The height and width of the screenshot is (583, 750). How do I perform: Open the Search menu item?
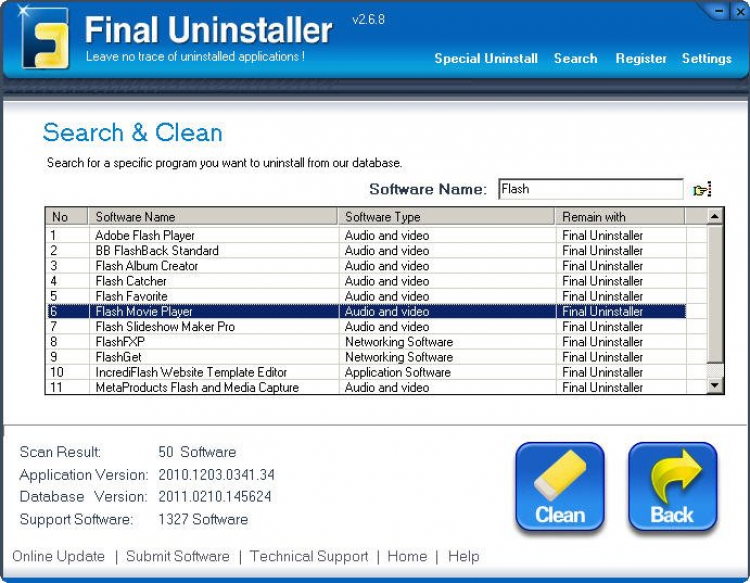pos(575,58)
